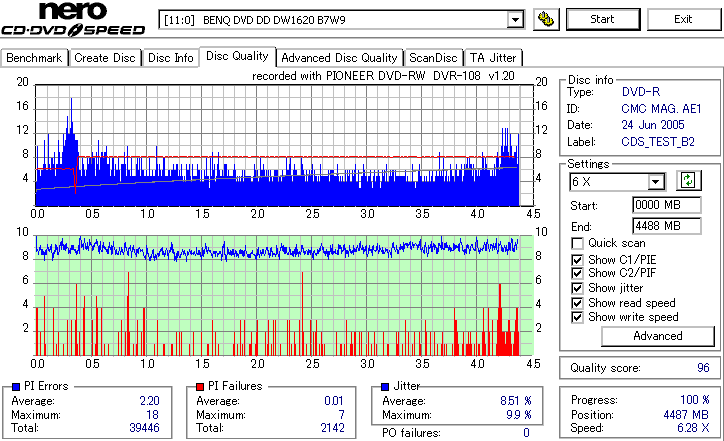Click the date value 24 Jun 2005
The image size is (724, 441).
coord(653,125)
